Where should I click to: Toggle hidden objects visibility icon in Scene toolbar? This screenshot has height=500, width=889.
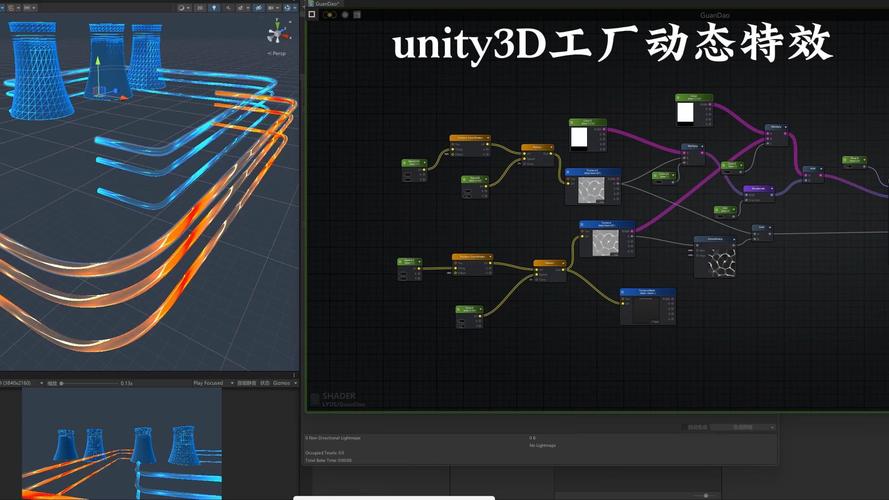[x=259, y=8]
